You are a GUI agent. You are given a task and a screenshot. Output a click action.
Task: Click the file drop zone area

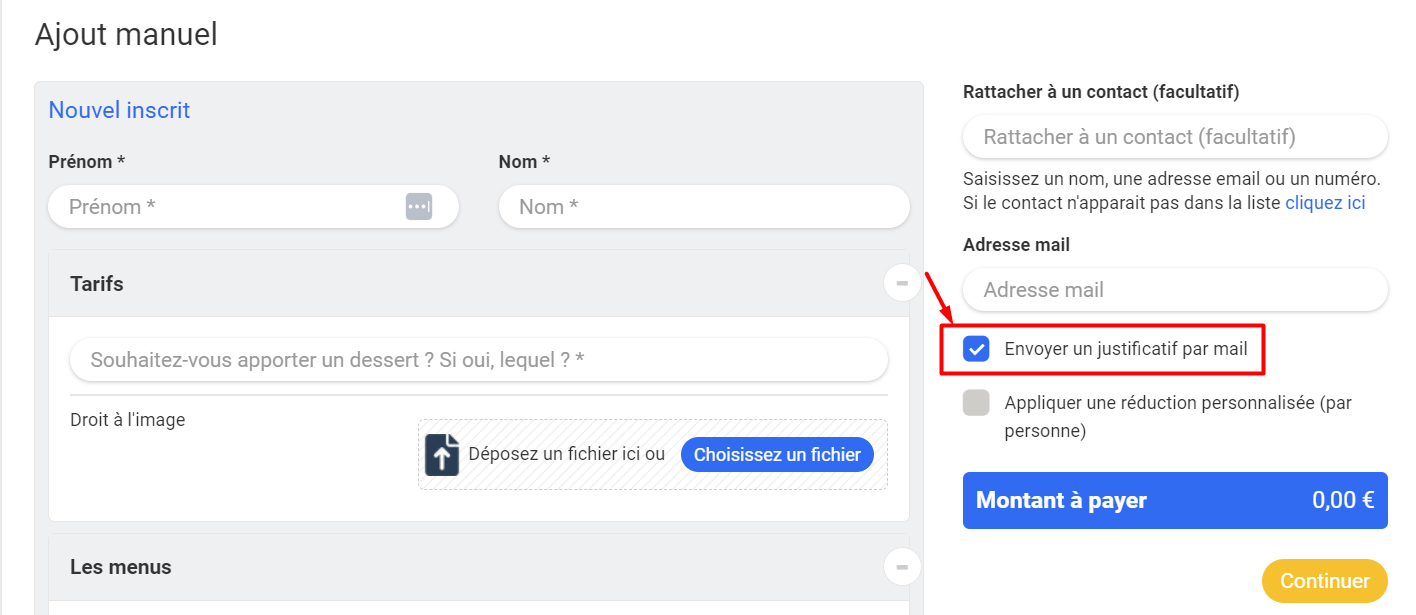[653, 454]
